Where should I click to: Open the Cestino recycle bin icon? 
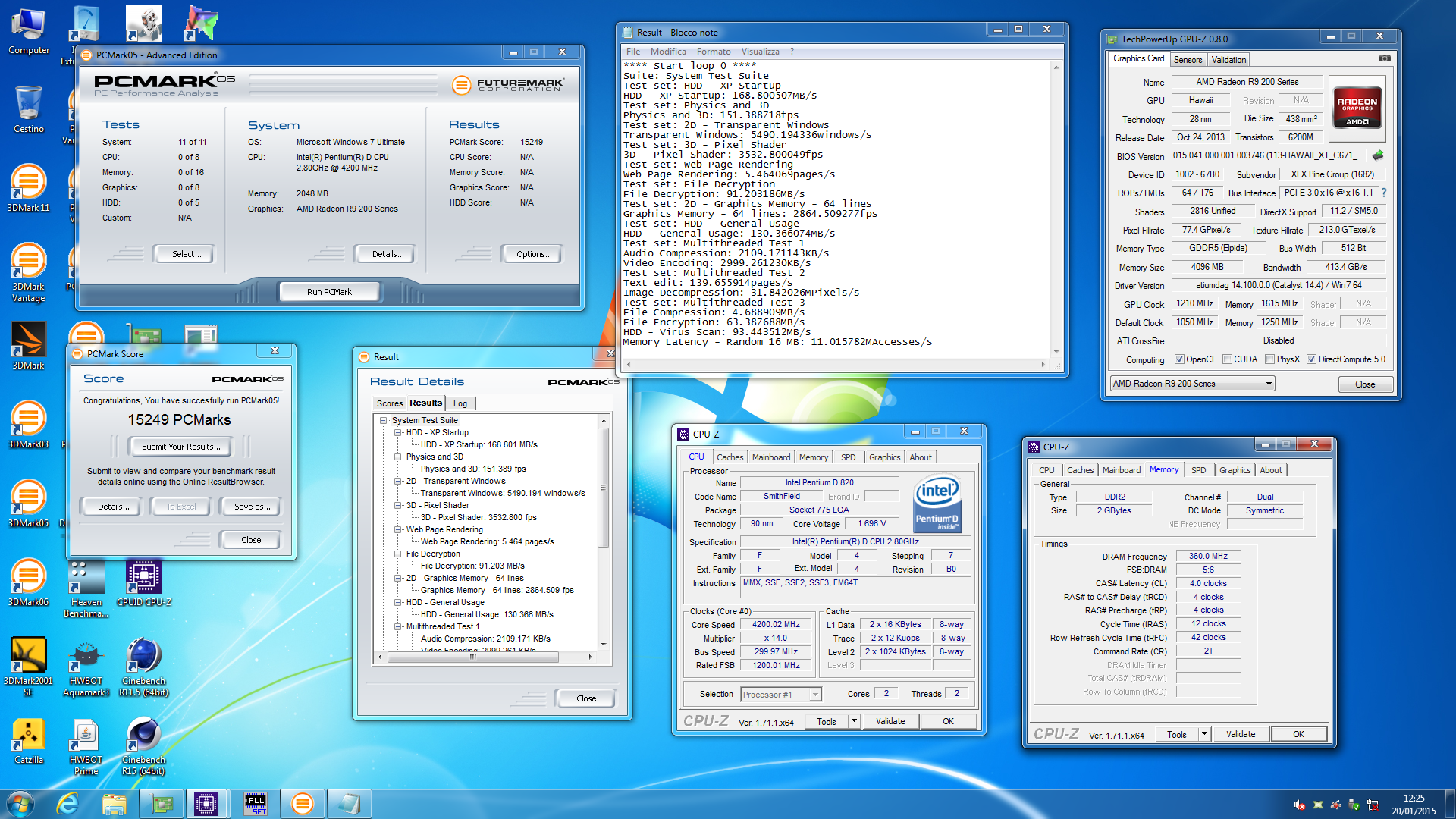pyautogui.click(x=29, y=109)
